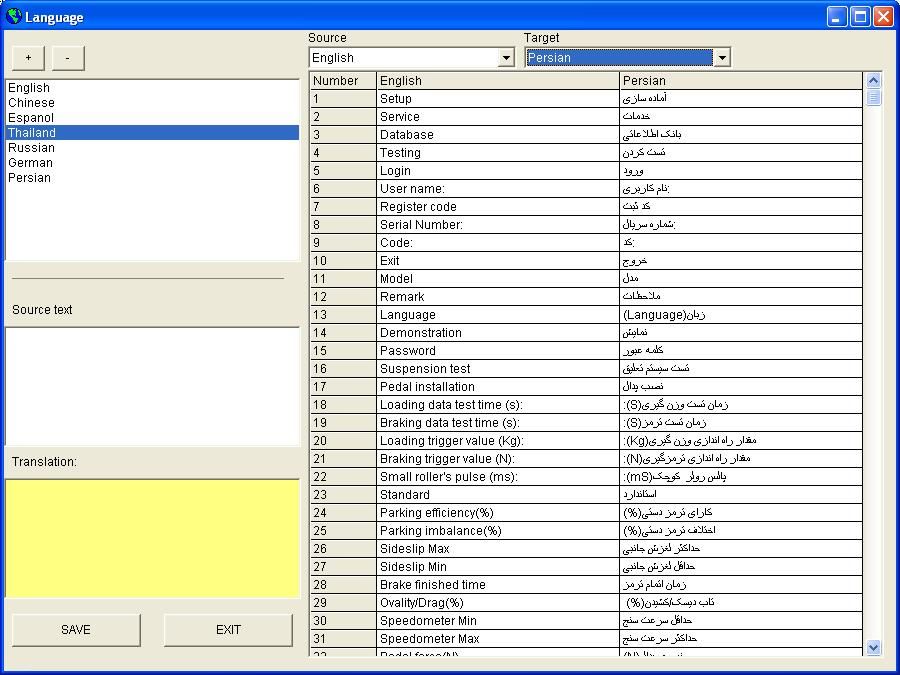900x675 pixels.
Task: Click the English column header
Action: (x=497, y=81)
